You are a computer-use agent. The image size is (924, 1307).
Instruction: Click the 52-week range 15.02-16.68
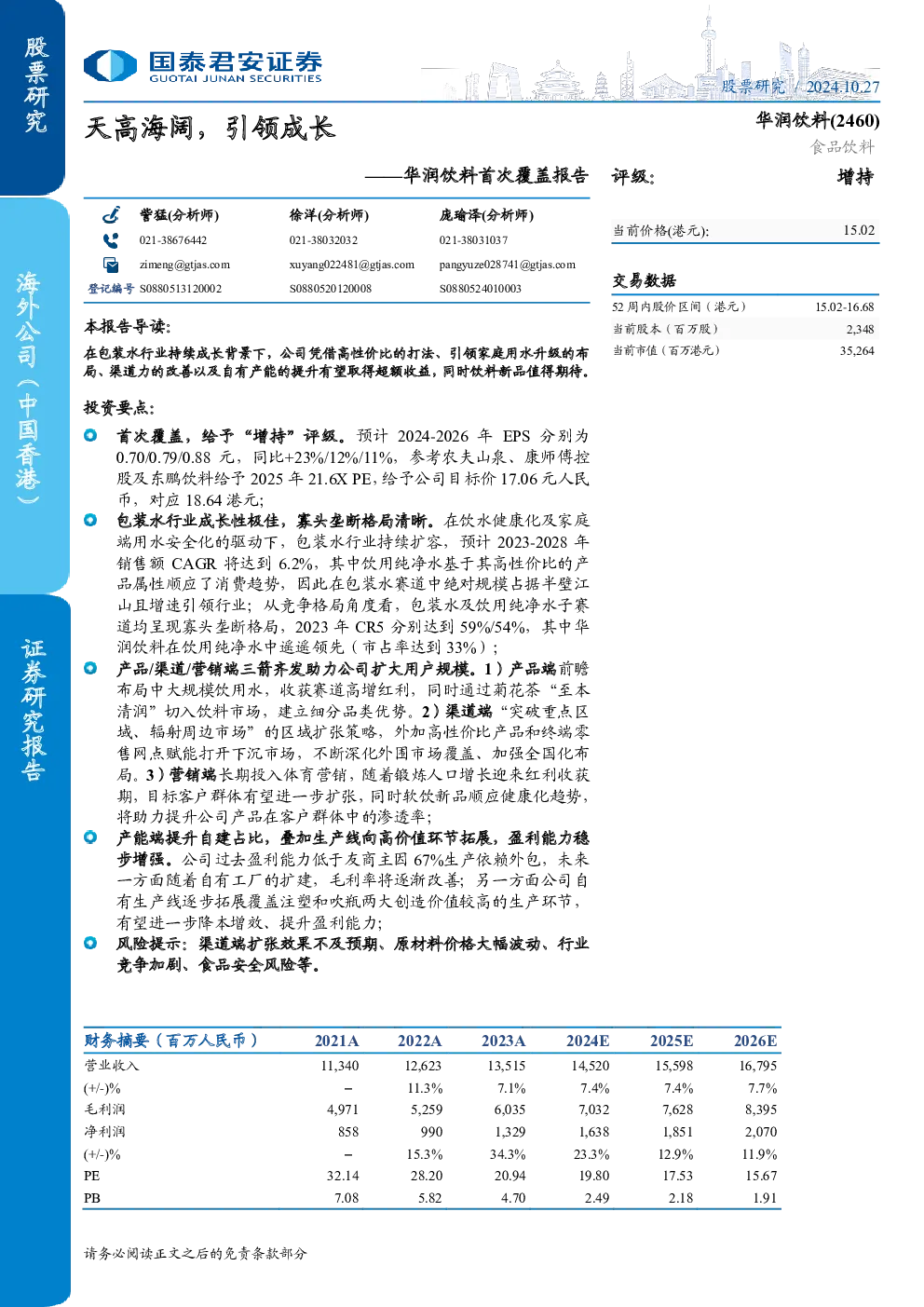pos(844,306)
